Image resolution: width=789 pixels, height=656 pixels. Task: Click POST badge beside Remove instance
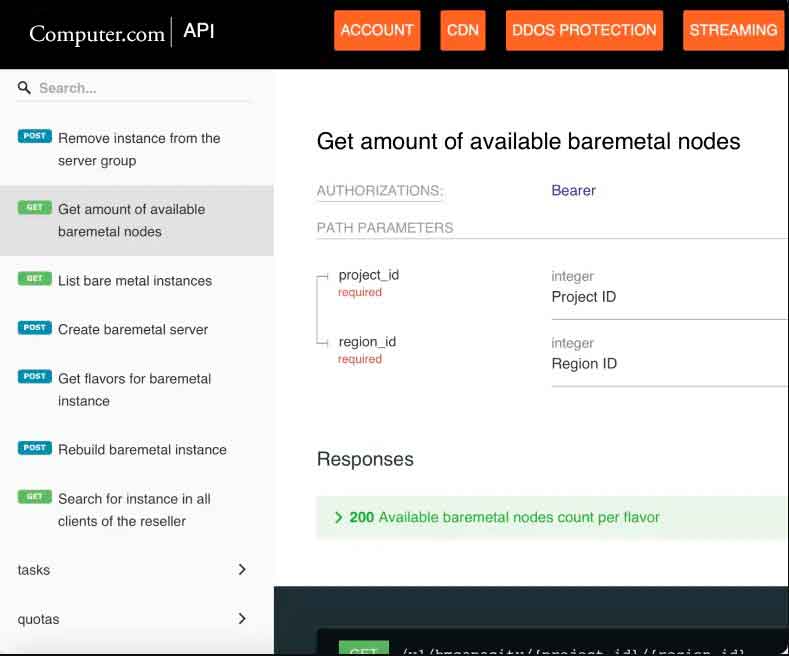tap(34, 136)
